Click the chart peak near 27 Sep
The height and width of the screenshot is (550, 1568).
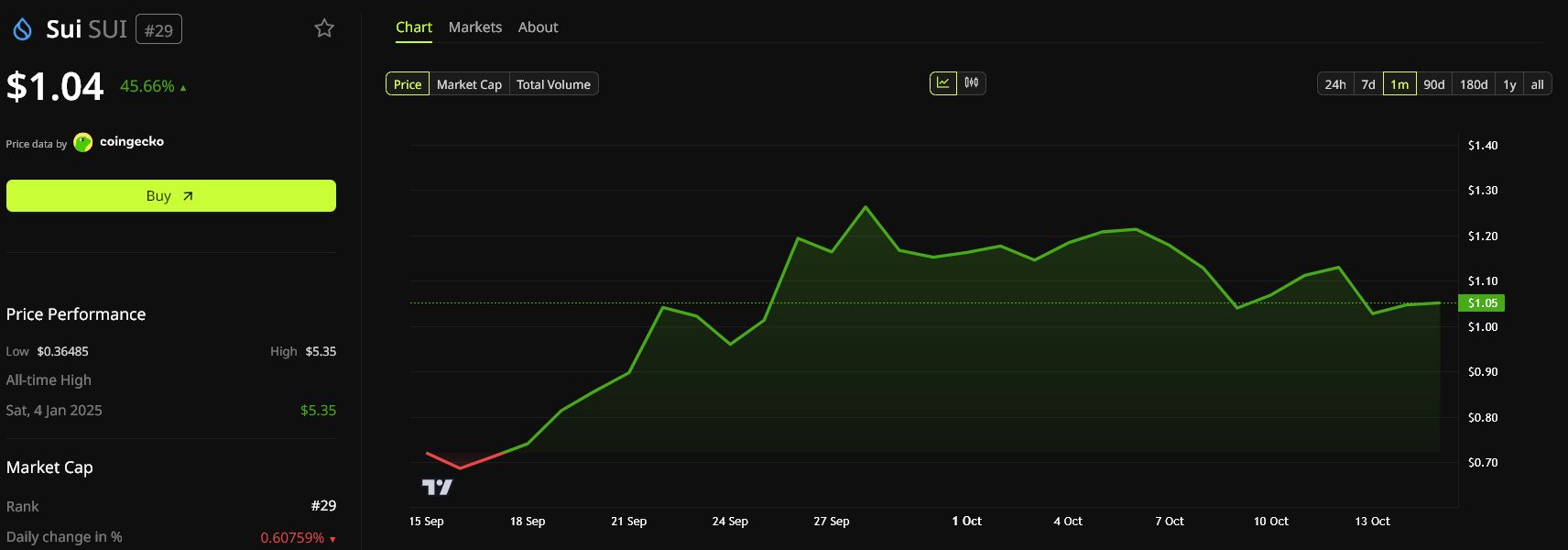(866, 207)
